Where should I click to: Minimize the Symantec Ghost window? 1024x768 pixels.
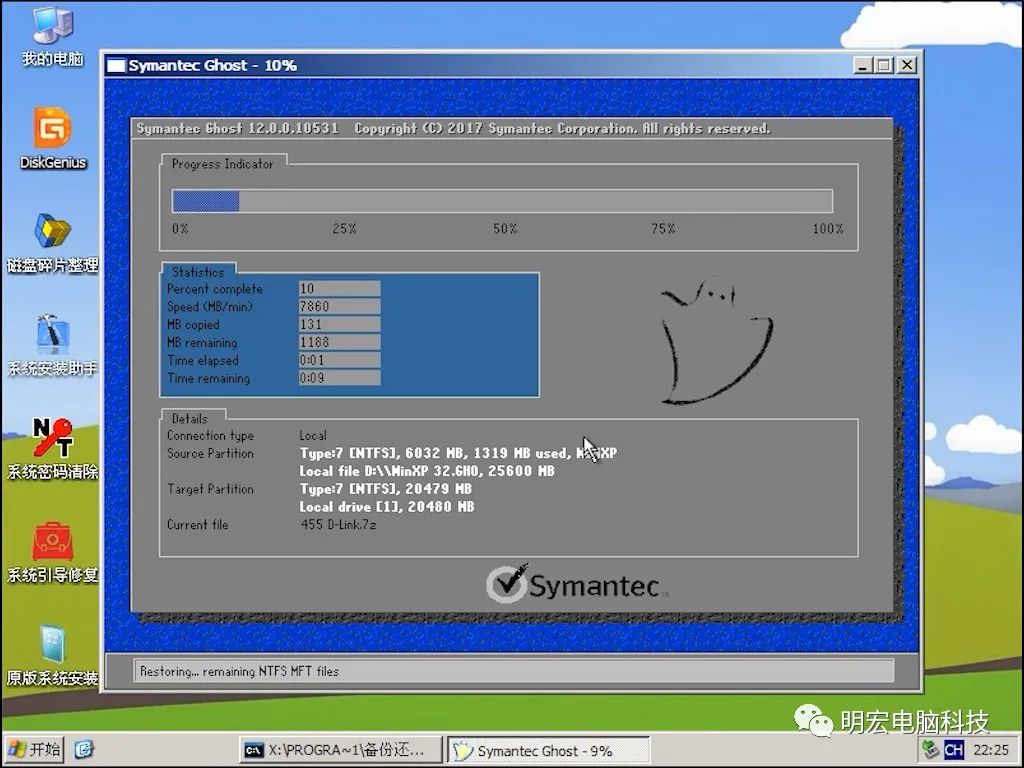pos(863,65)
